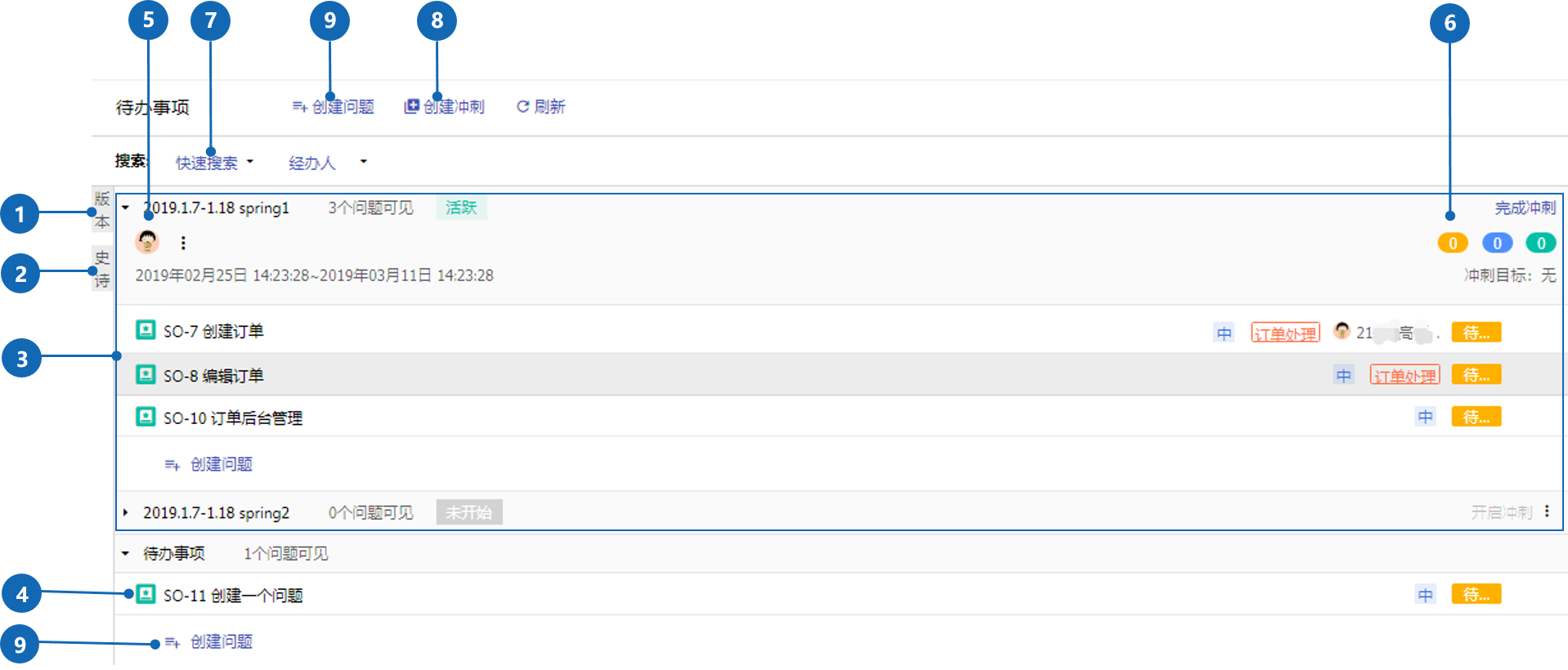Click the 待... status badge on SO-10
1568x670 pixels.
pyautogui.click(x=1476, y=417)
